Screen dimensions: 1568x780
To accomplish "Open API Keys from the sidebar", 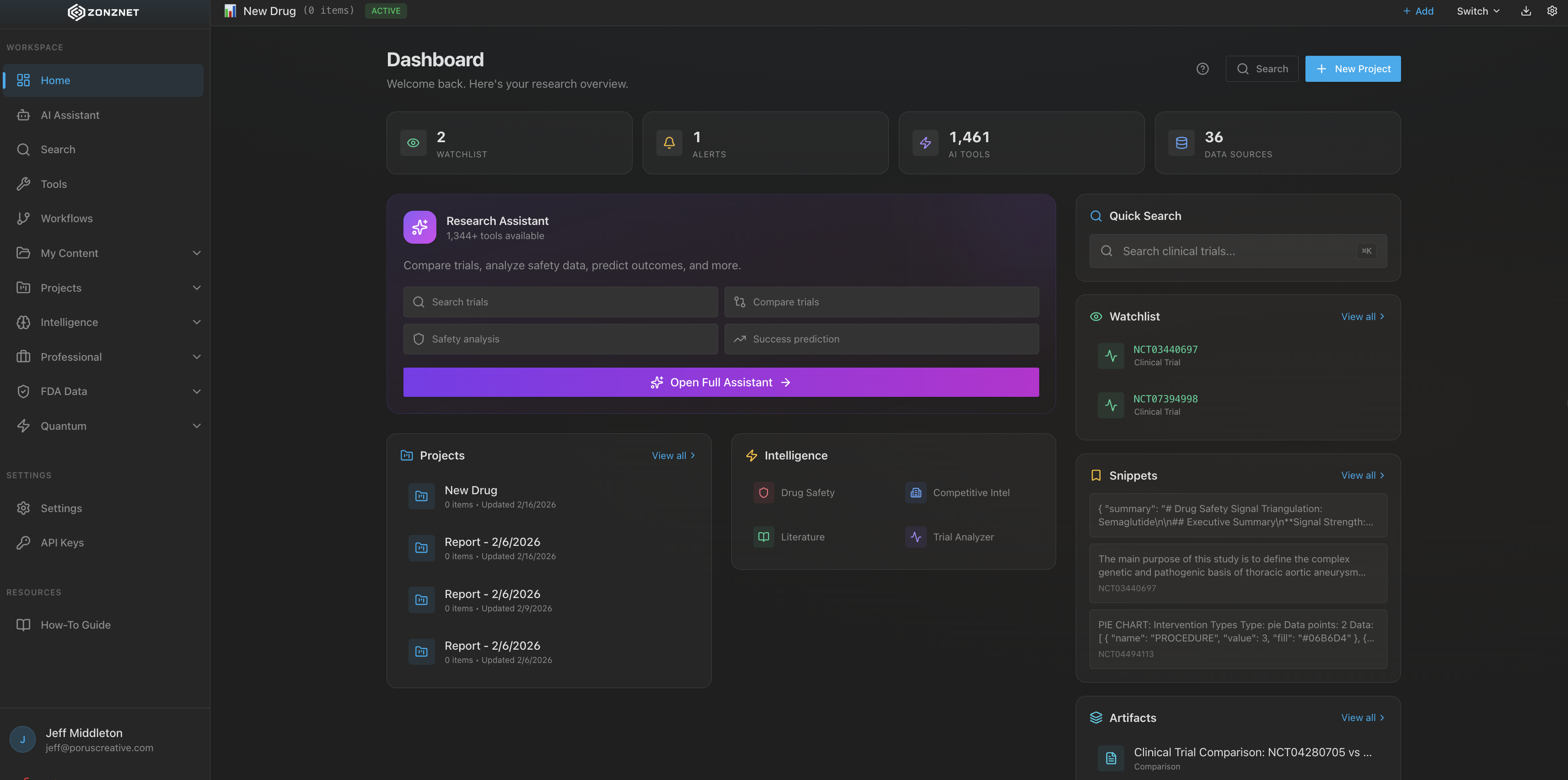I will click(61, 542).
